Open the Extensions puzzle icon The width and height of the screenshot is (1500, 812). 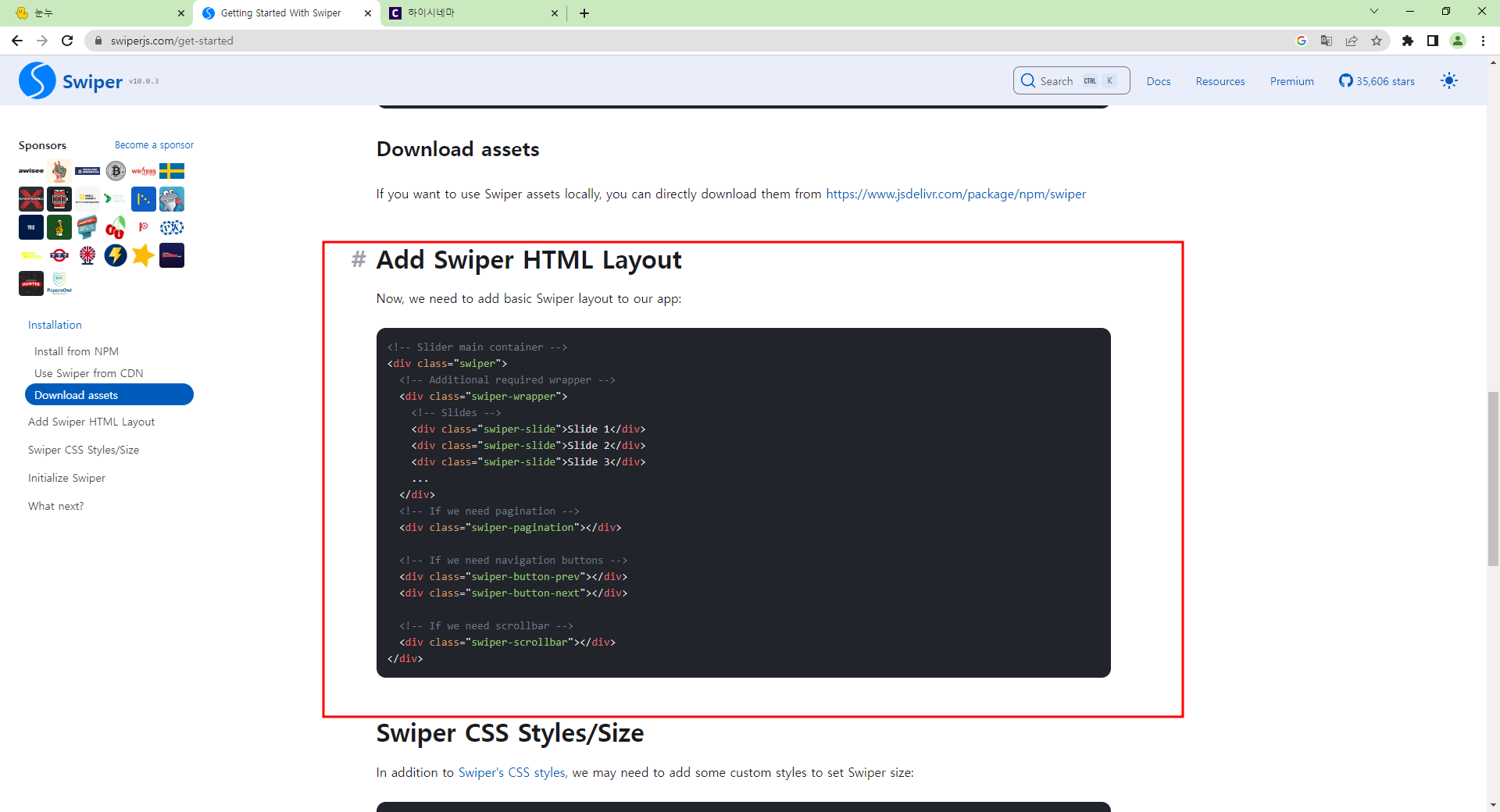click(1408, 41)
